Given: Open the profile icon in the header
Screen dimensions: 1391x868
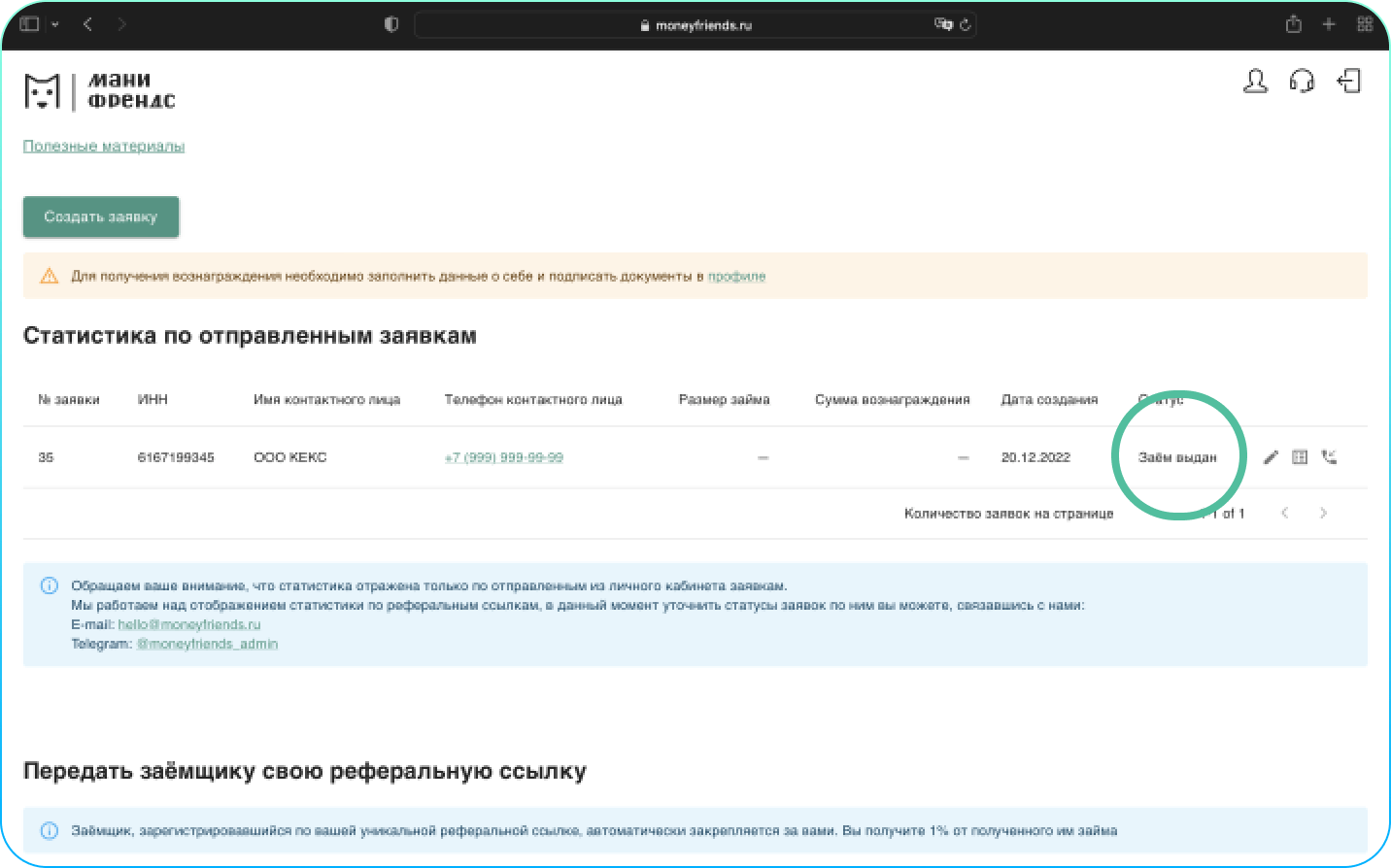Looking at the screenshot, I should point(1255,83).
